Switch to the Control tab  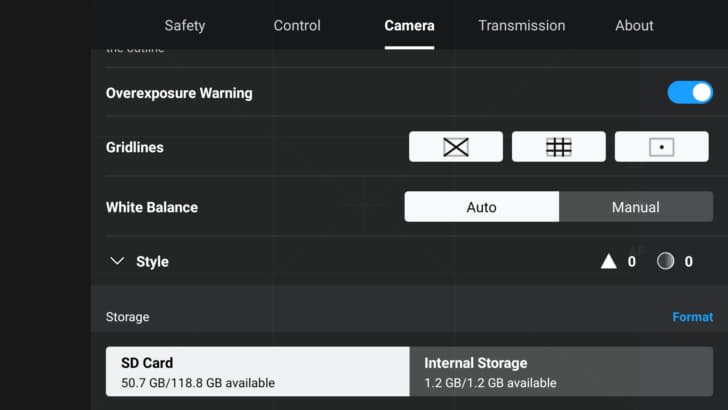click(x=297, y=26)
